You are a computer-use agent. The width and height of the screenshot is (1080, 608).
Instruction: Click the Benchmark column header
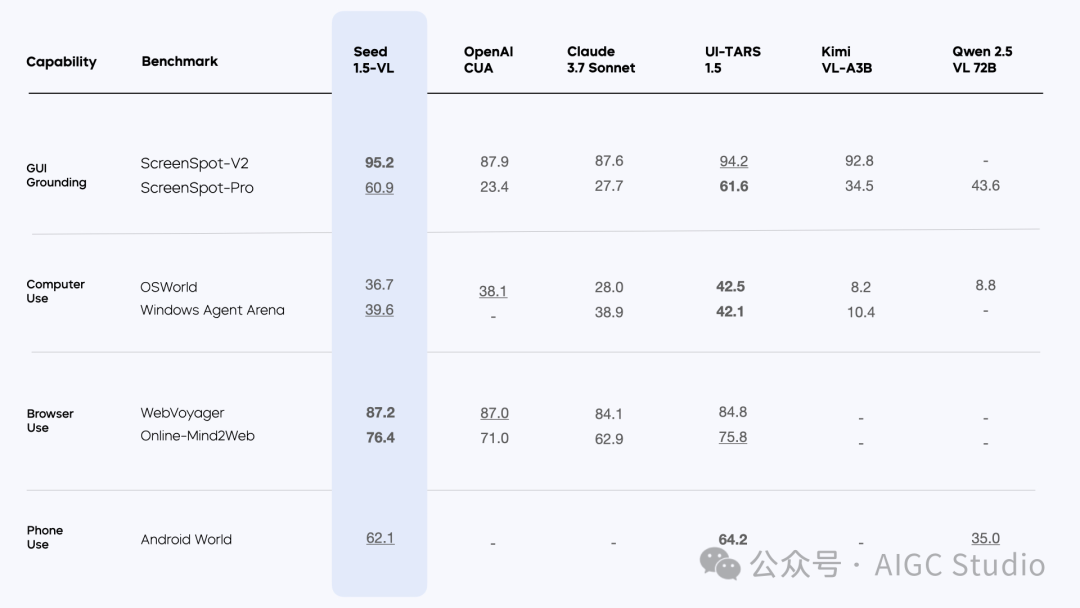(179, 61)
